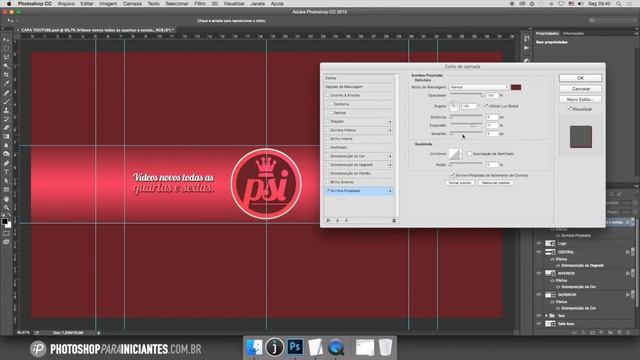640x360 pixels.
Task: Click the Novo Estilo button
Action: [x=580, y=99]
